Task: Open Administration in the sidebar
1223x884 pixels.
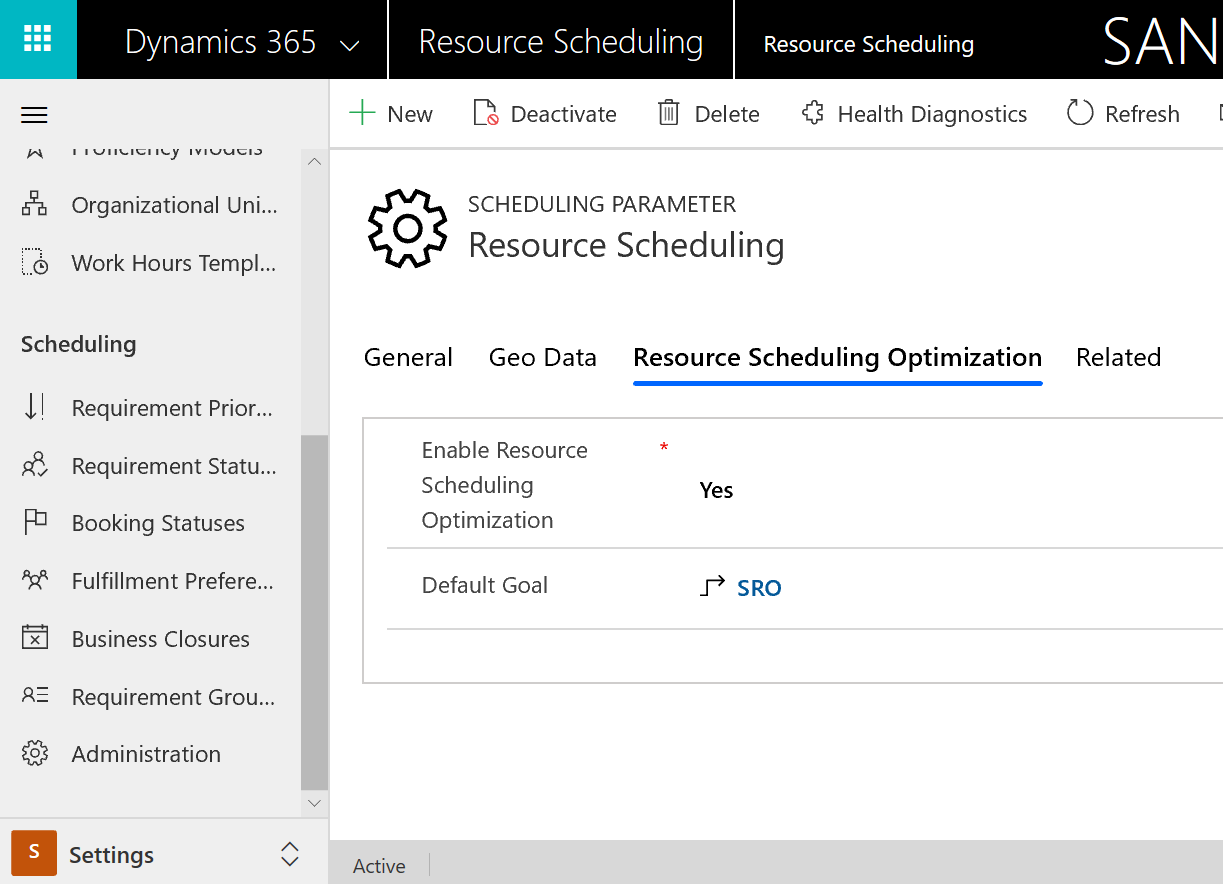Action: [146, 754]
